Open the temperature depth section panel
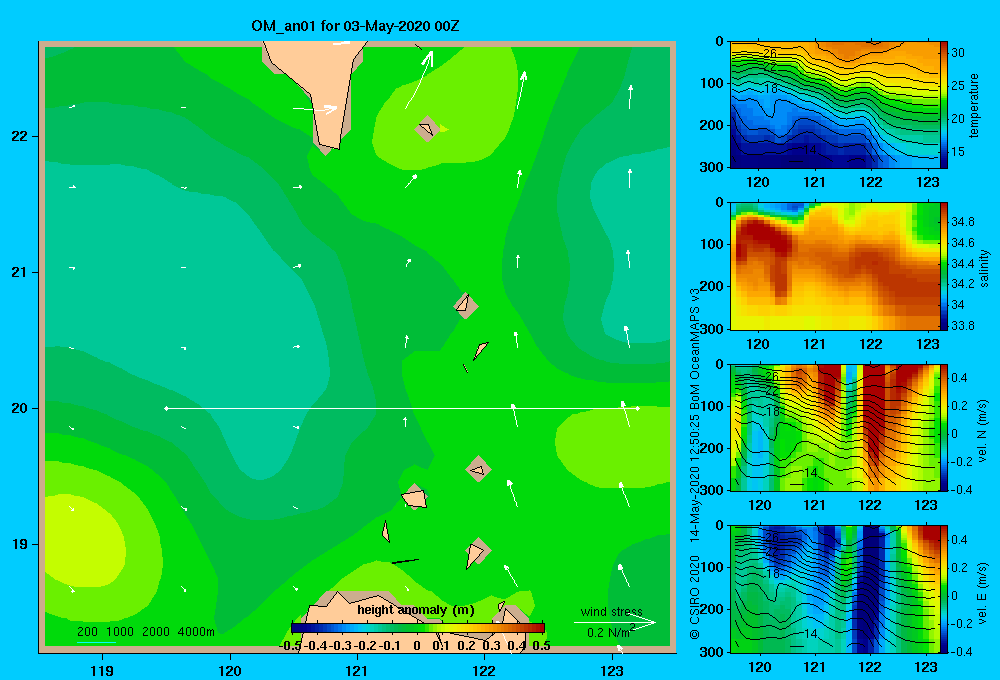Screen dimensions: 1000x680 tap(835, 105)
